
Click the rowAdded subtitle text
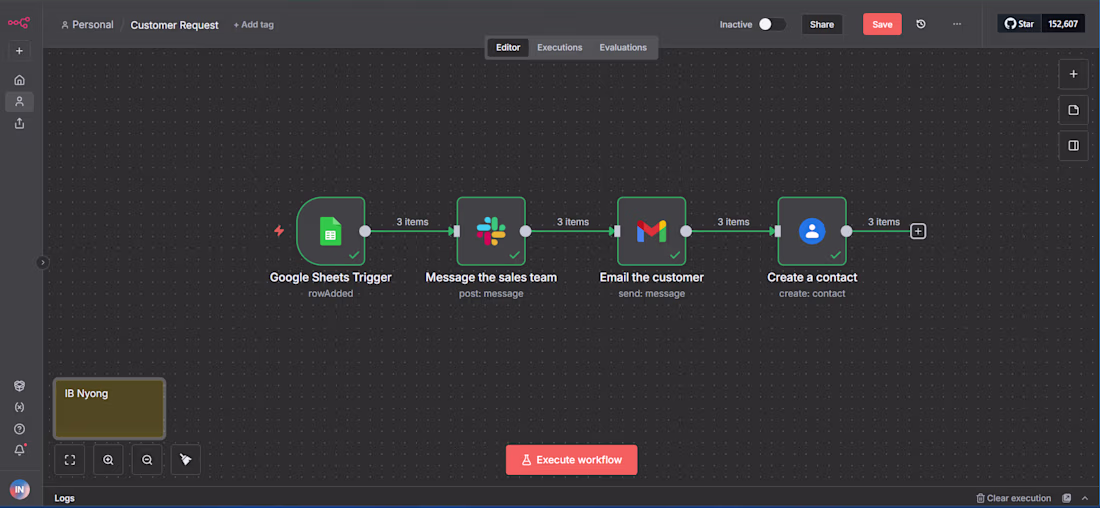330,293
